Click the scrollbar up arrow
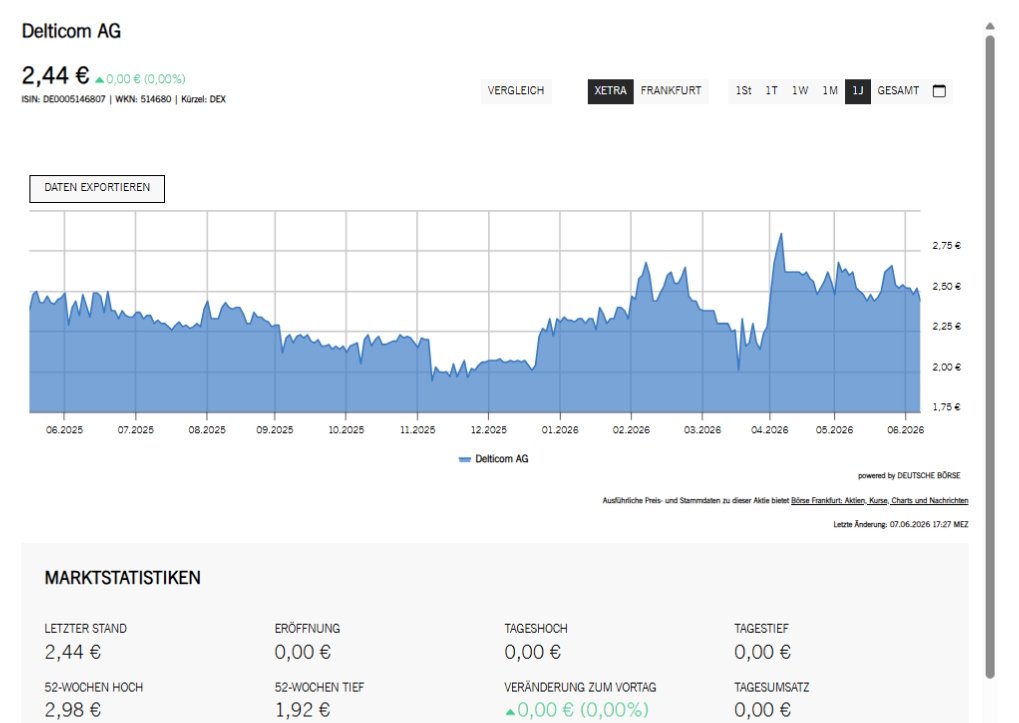 pos(990,27)
